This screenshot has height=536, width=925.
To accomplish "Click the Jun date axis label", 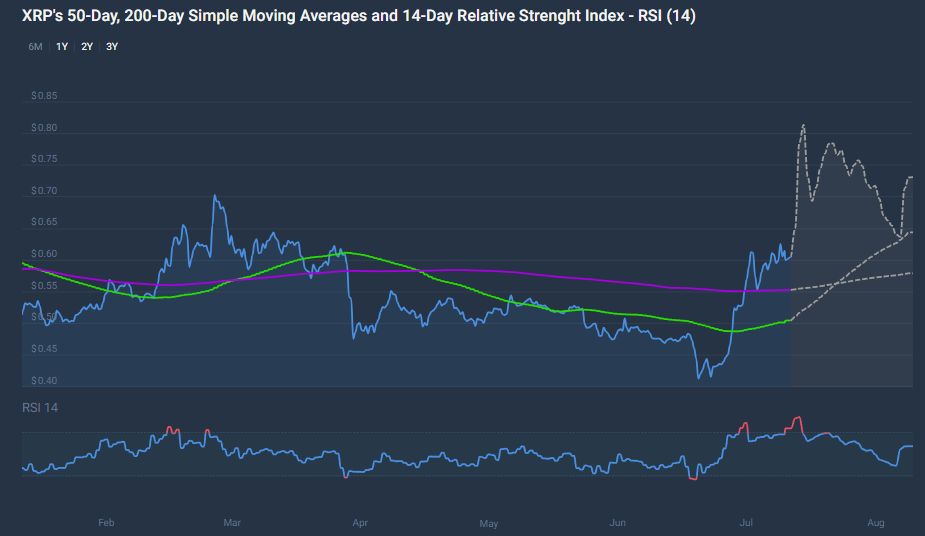I will pyautogui.click(x=618, y=522).
